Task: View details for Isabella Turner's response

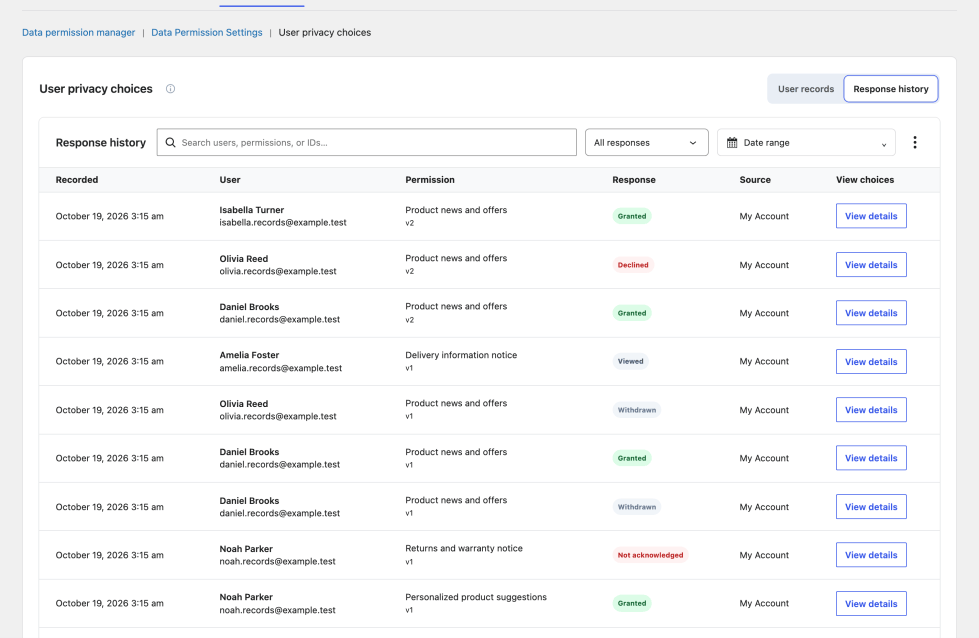Action: [x=871, y=216]
